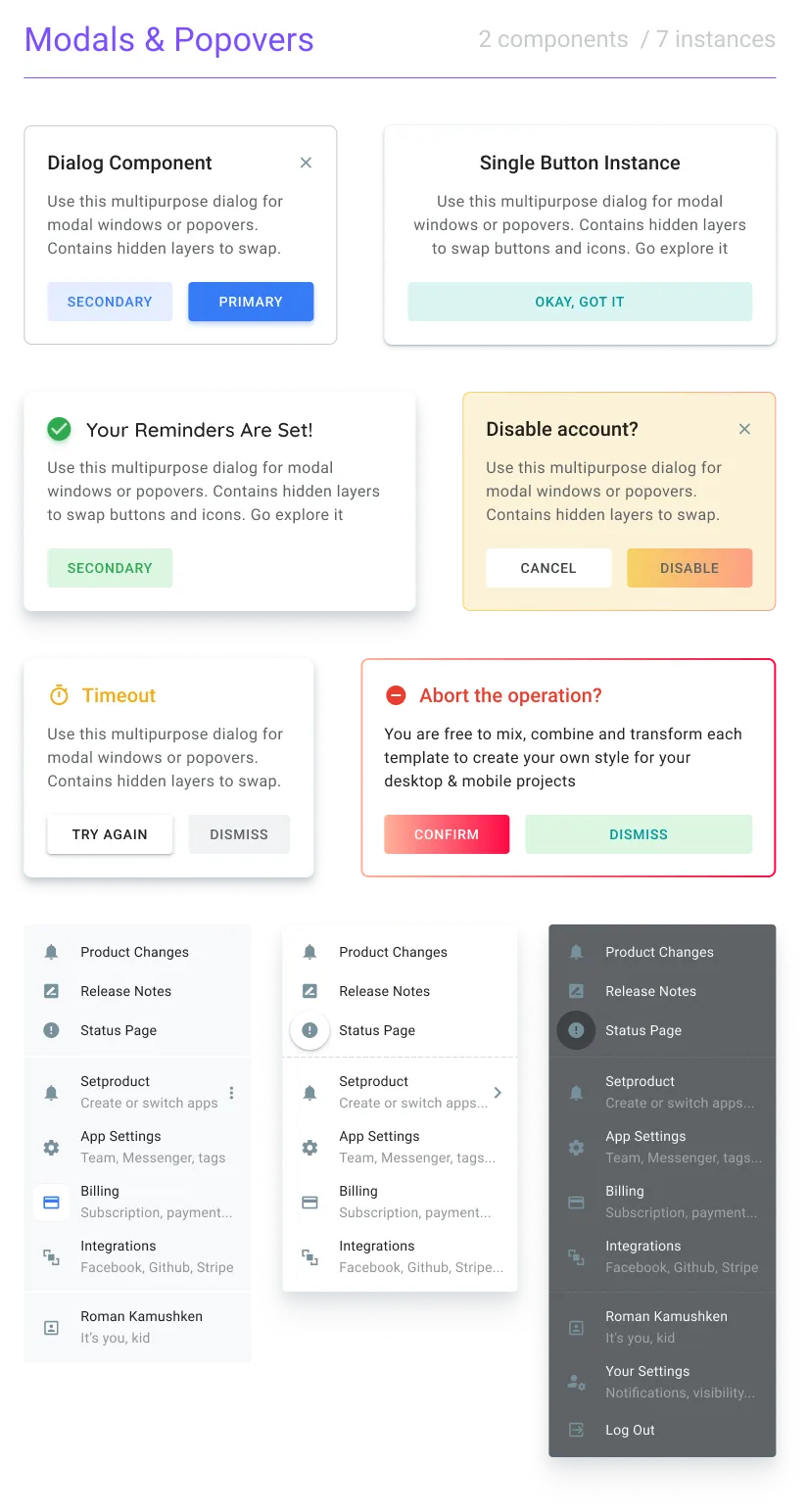
Task: Click the stopwatch icon next to Timeout
Action: tap(60, 695)
